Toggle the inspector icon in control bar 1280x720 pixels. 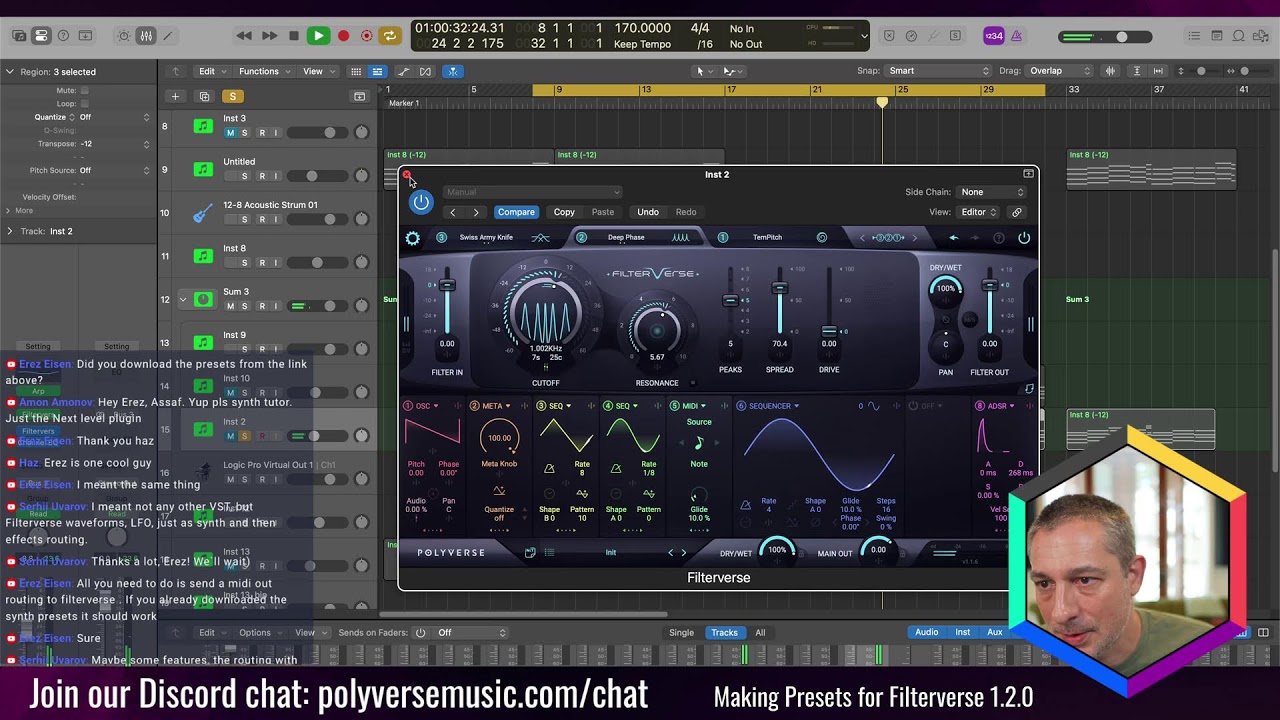click(41, 36)
